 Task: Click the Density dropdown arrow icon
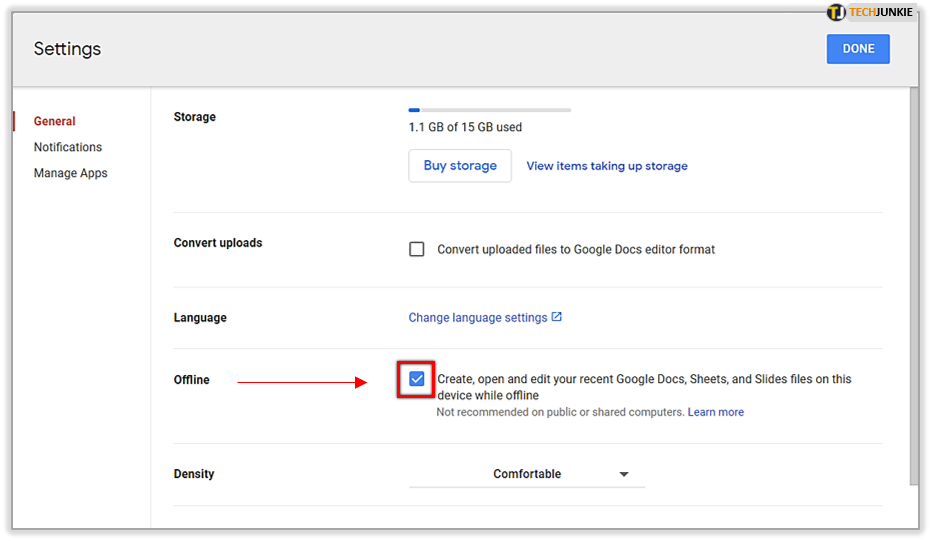click(x=623, y=474)
